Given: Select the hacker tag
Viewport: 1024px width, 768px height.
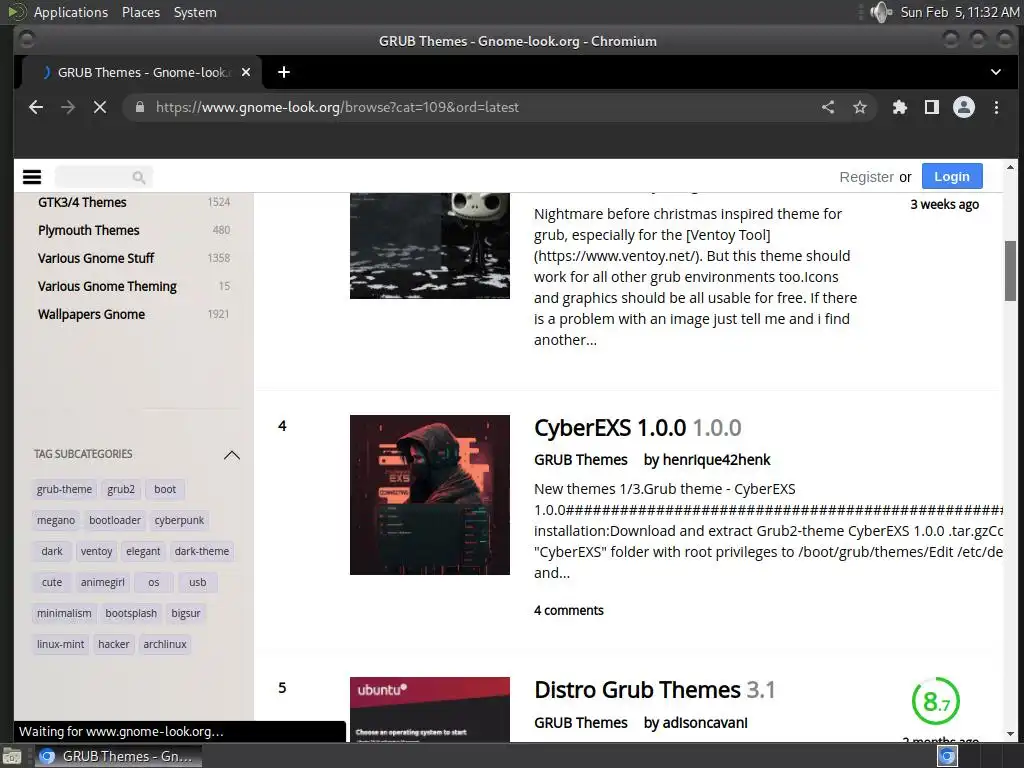Looking at the screenshot, I should pyautogui.click(x=114, y=645).
